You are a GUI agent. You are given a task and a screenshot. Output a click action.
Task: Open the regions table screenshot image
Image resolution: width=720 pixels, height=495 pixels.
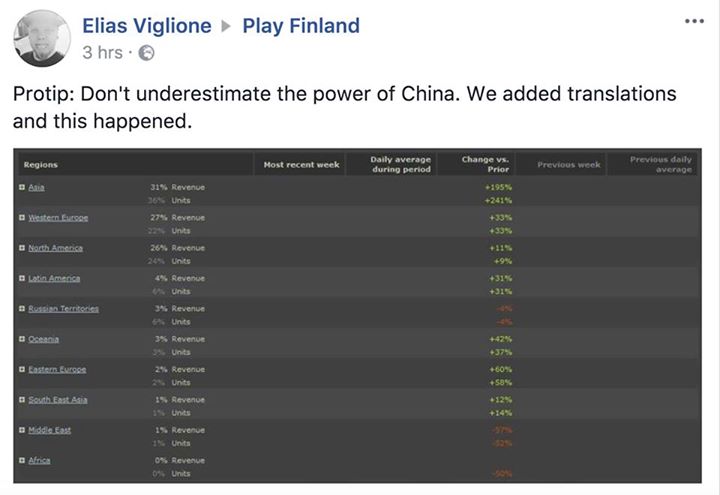pos(357,315)
